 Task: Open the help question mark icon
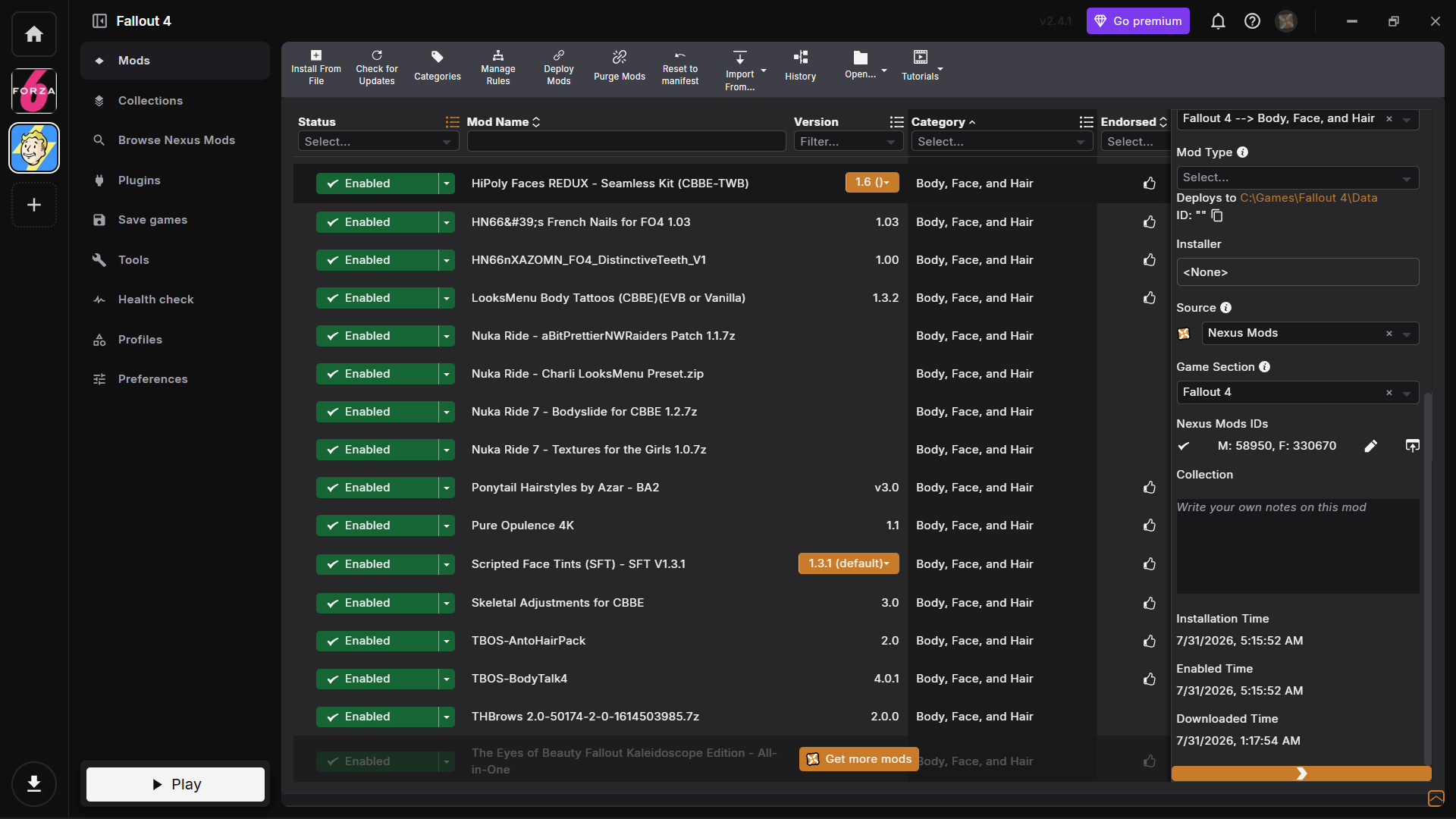coord(1252,21)
